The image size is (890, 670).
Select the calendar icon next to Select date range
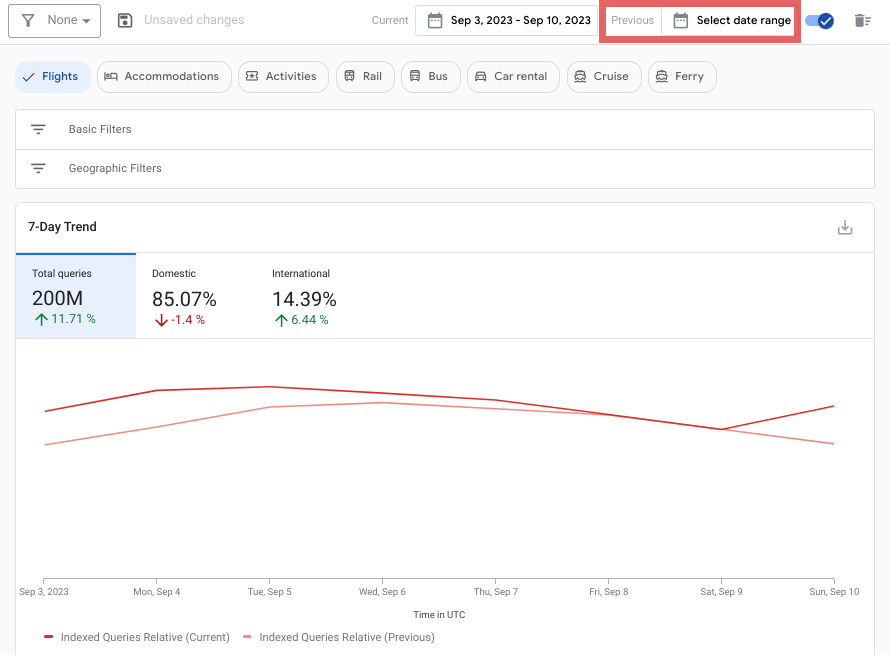coord(683,20)
